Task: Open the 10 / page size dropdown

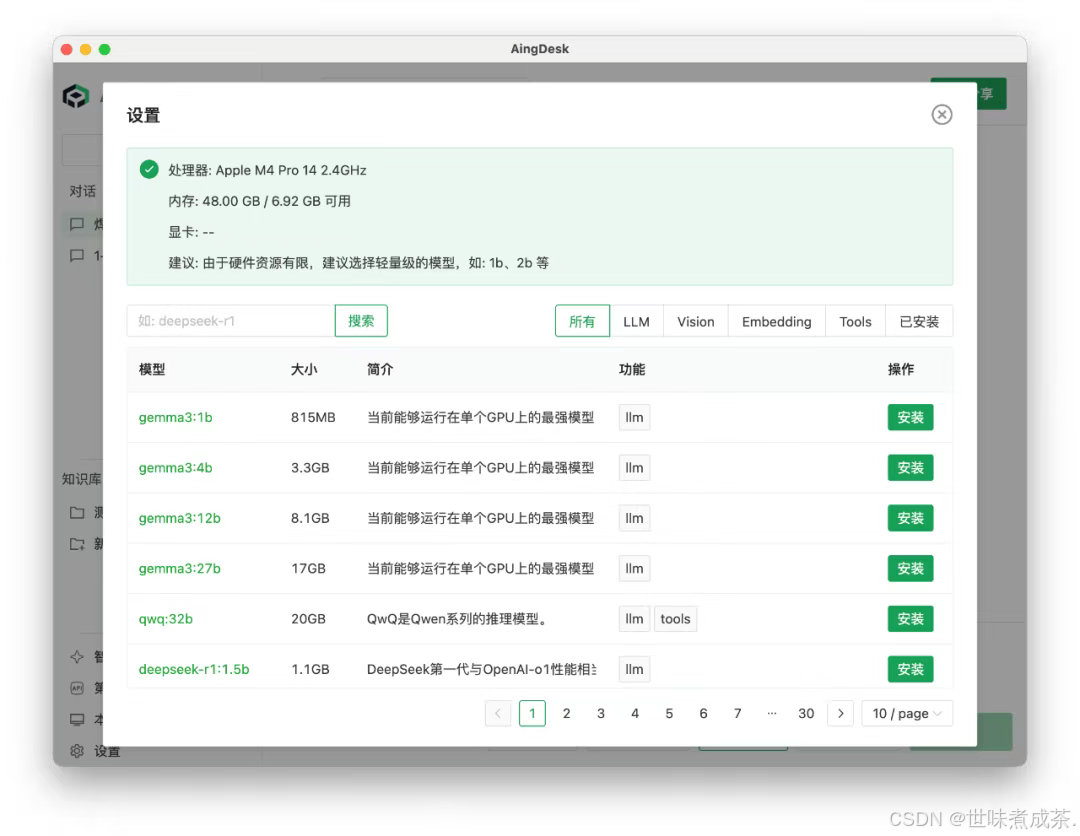Action: (x=907, y=713)
